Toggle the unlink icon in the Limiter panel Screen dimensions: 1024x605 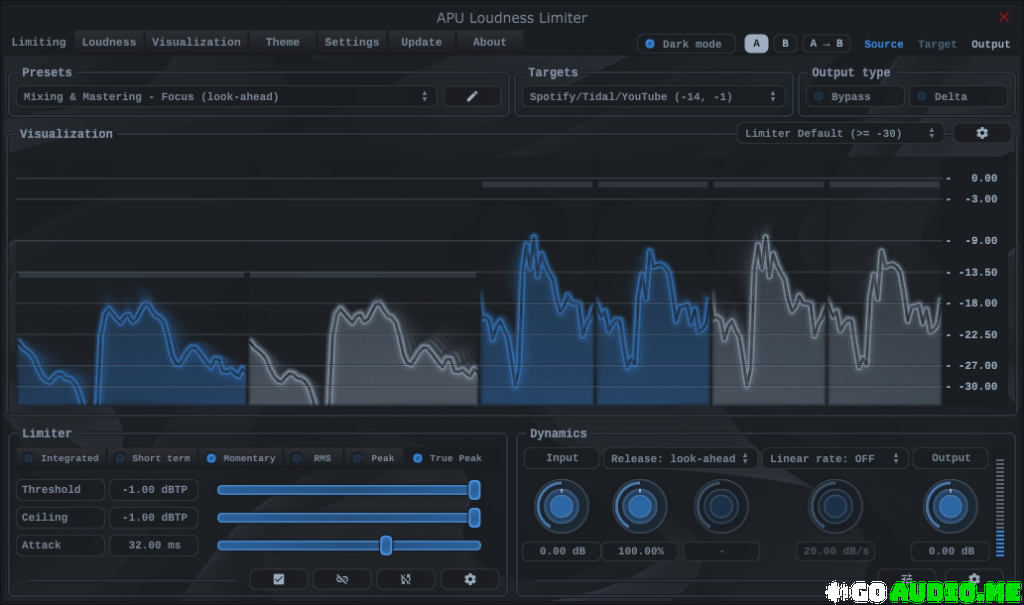point(342,578)
